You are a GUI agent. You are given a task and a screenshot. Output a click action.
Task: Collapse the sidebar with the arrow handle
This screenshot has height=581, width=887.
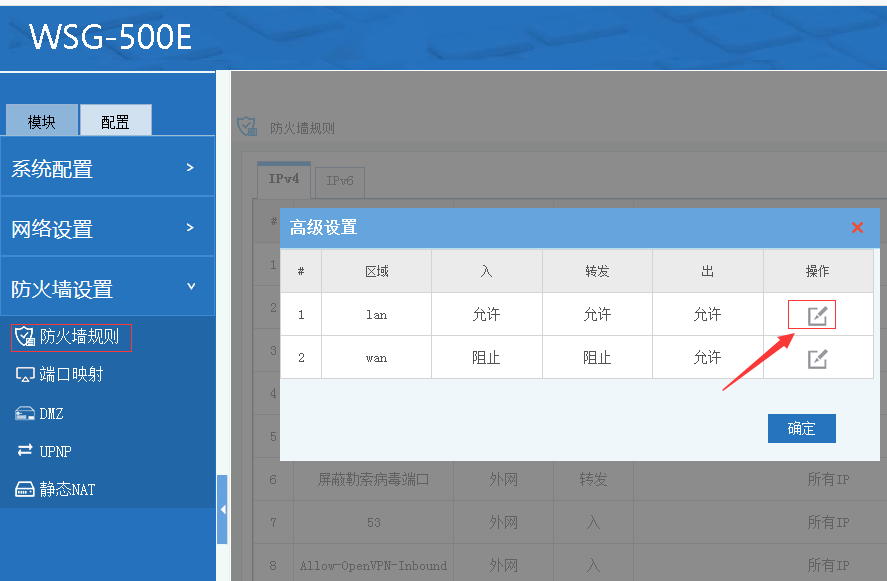[222, 509]
